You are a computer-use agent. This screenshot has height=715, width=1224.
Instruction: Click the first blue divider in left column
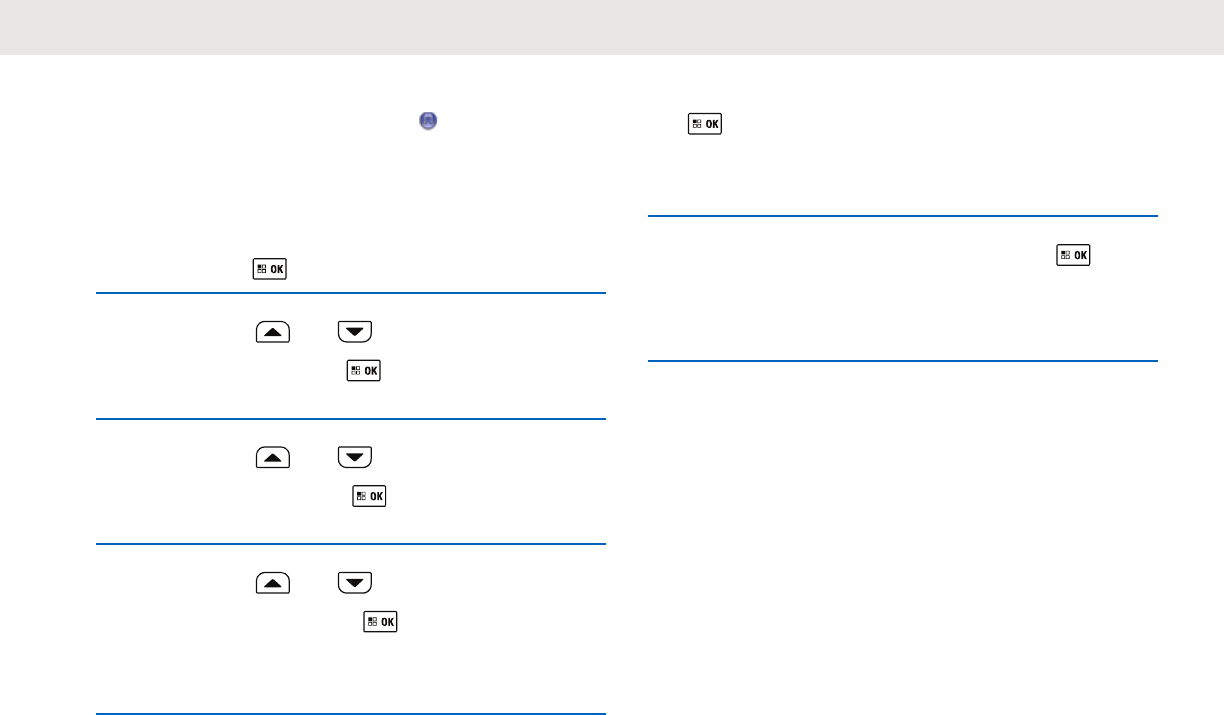[351, 293]
